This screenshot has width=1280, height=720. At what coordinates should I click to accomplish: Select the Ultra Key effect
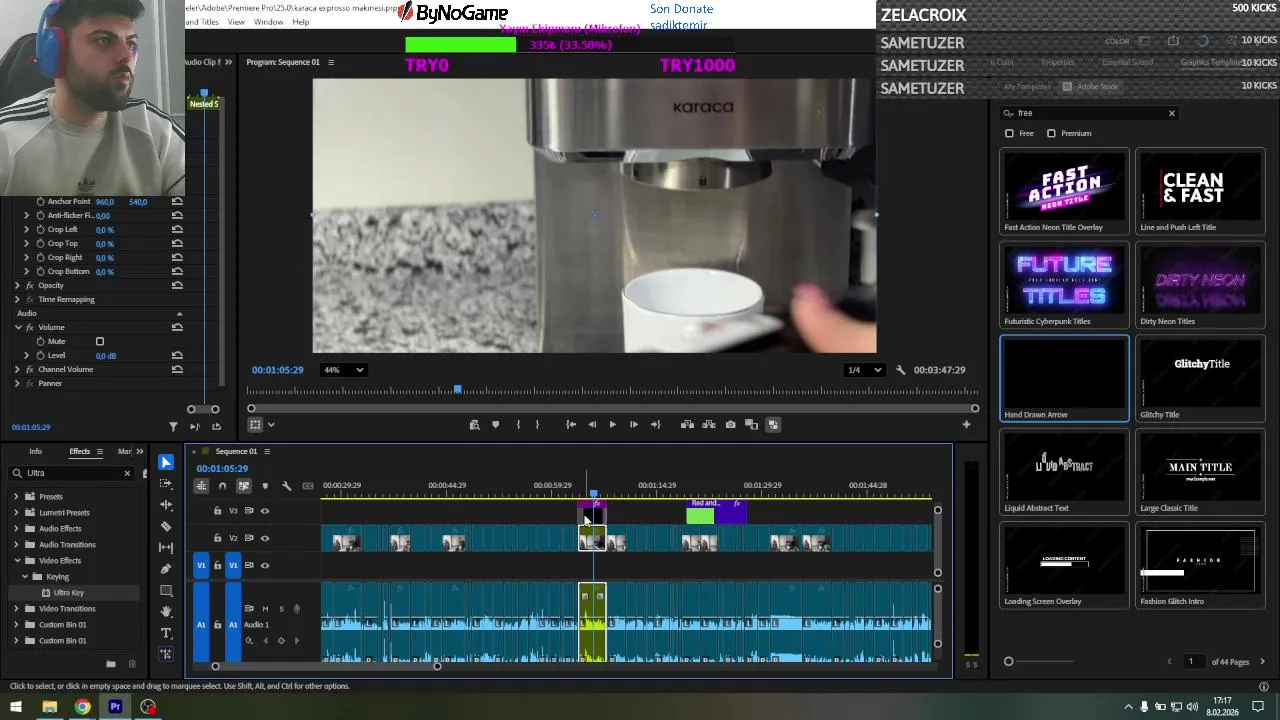tap(69, 593)
